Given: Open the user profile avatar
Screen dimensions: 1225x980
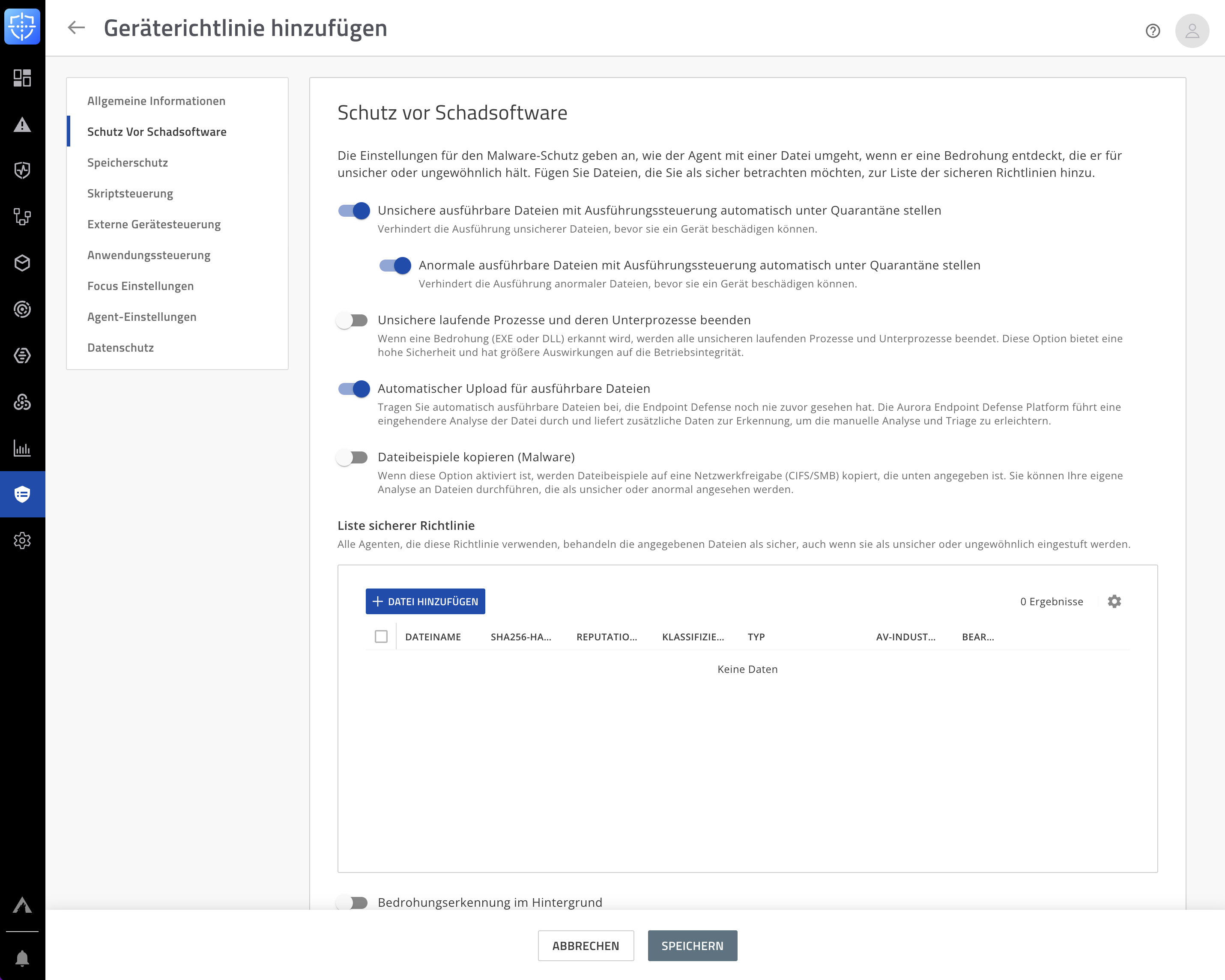Looking at the screenshot, I should (x=1192, y=31).
